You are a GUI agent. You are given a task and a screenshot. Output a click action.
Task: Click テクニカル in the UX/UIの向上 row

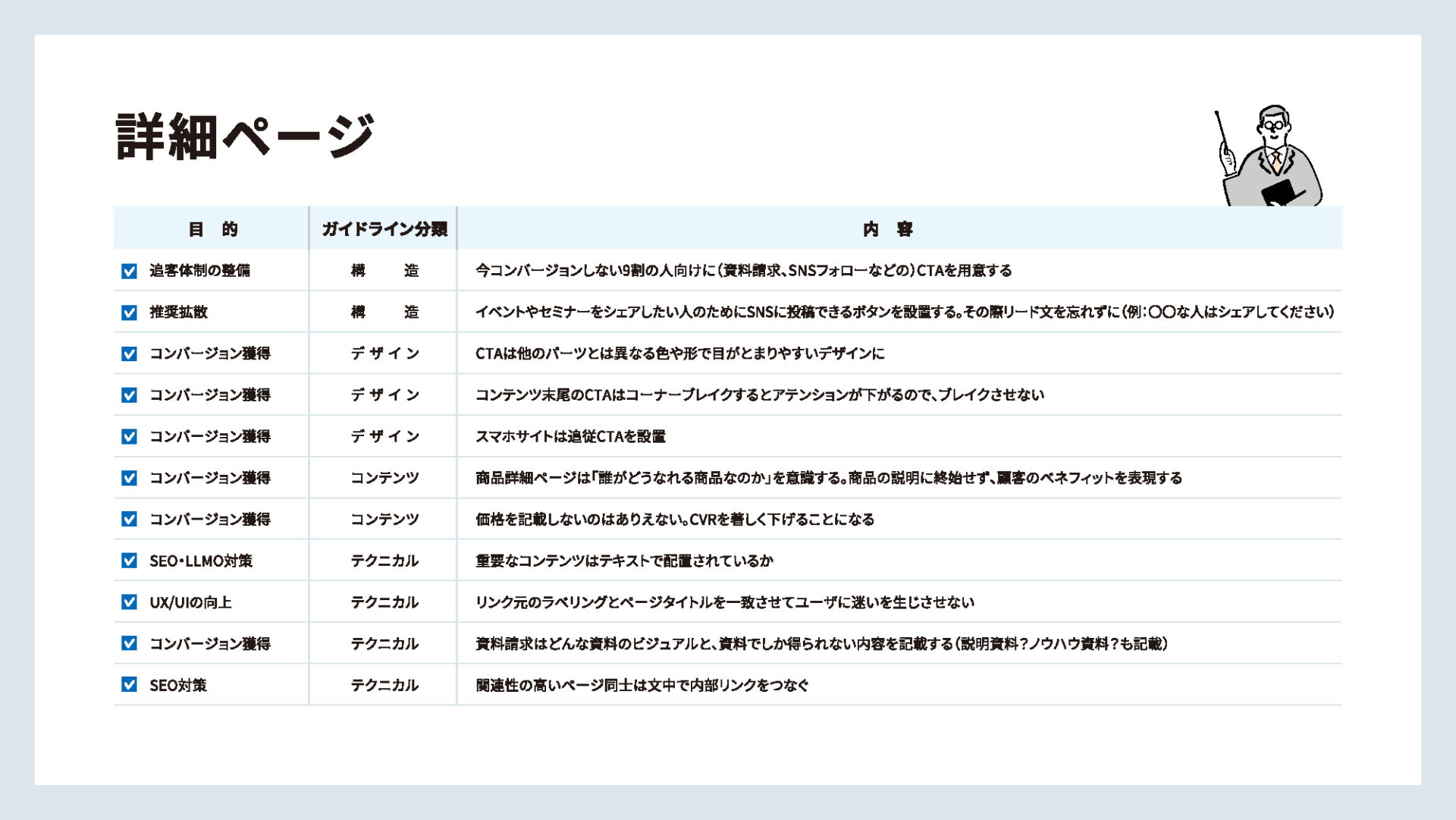click(x=384, y=602)
